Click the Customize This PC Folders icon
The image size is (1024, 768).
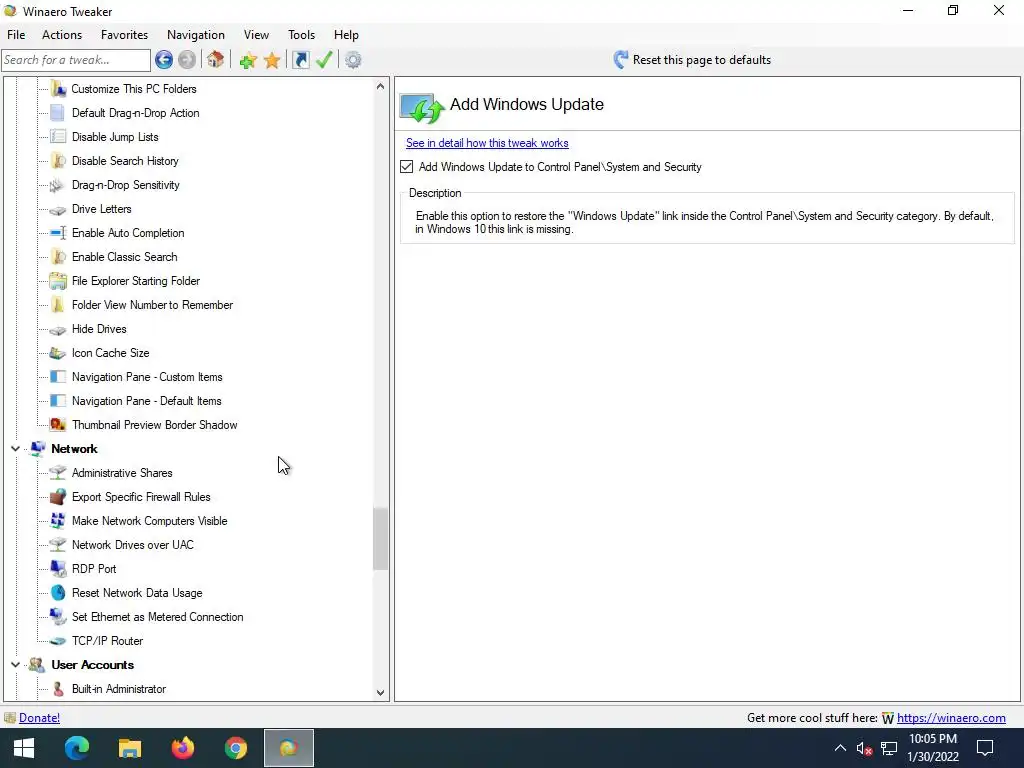click(x=58, y=89)
